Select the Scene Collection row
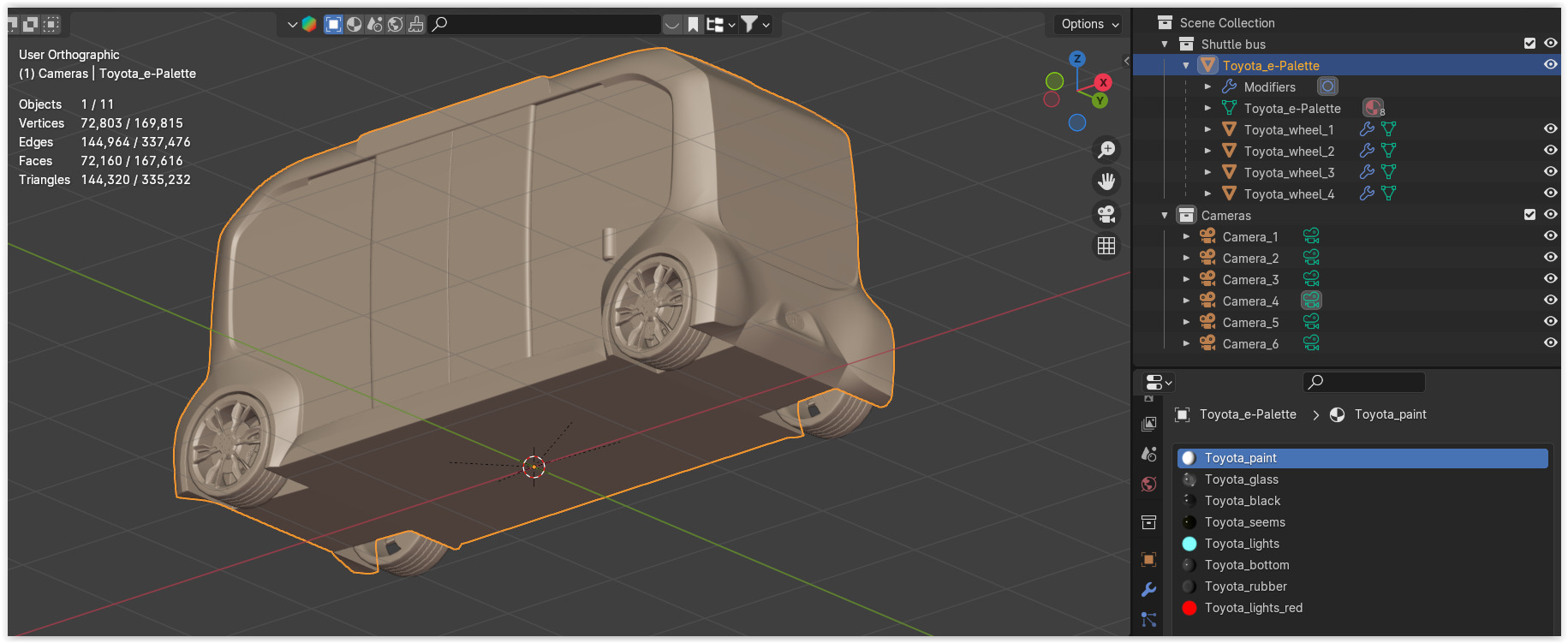 click(1227, 23)
